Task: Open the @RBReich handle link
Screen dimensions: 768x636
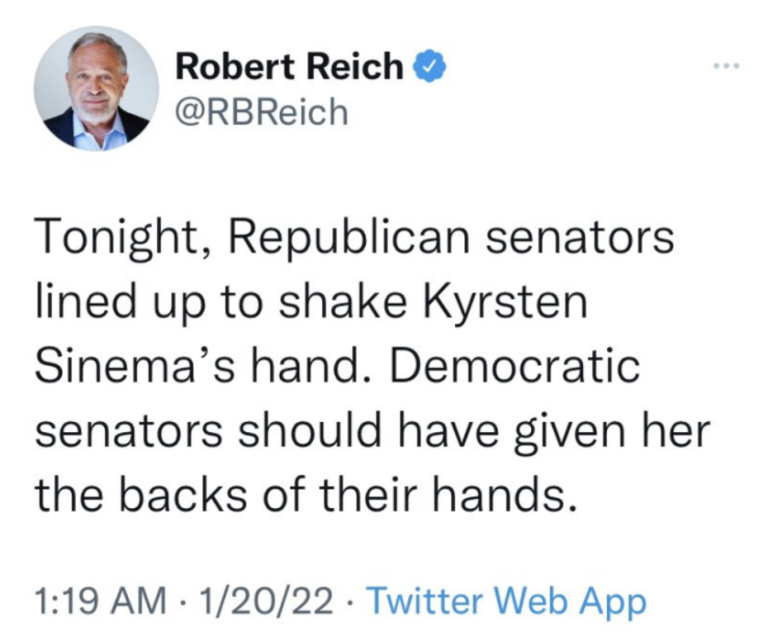Action: pyautogui.click(x=262, y=112)
